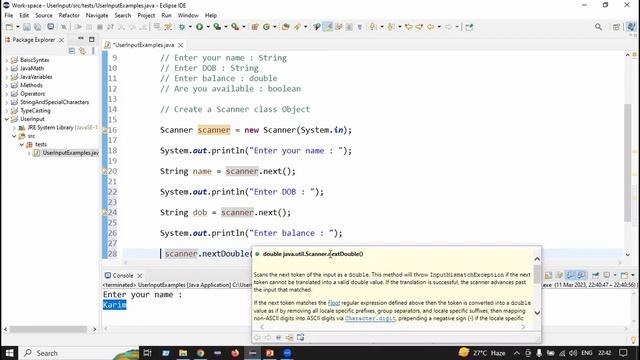
Task: Click the Package Explorer horizontal scrollbar
Action: tap(48, 329)
